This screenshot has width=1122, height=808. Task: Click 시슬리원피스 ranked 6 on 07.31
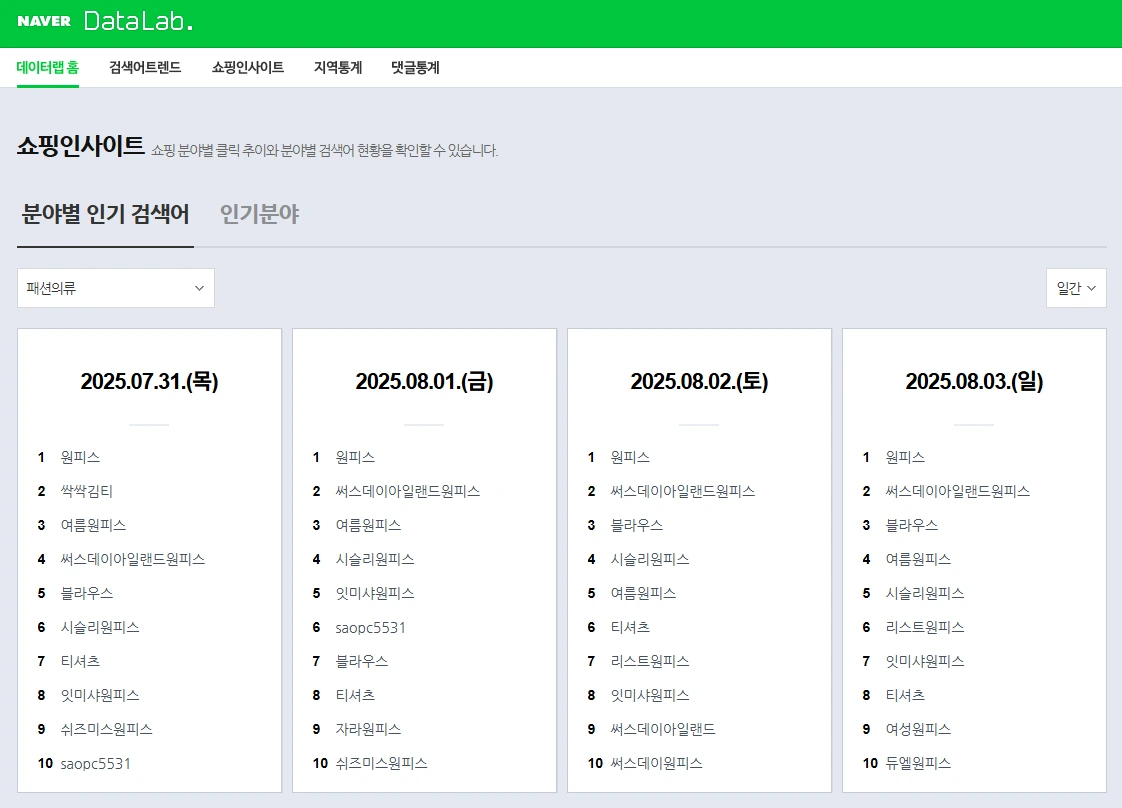(x=99, y=627)
